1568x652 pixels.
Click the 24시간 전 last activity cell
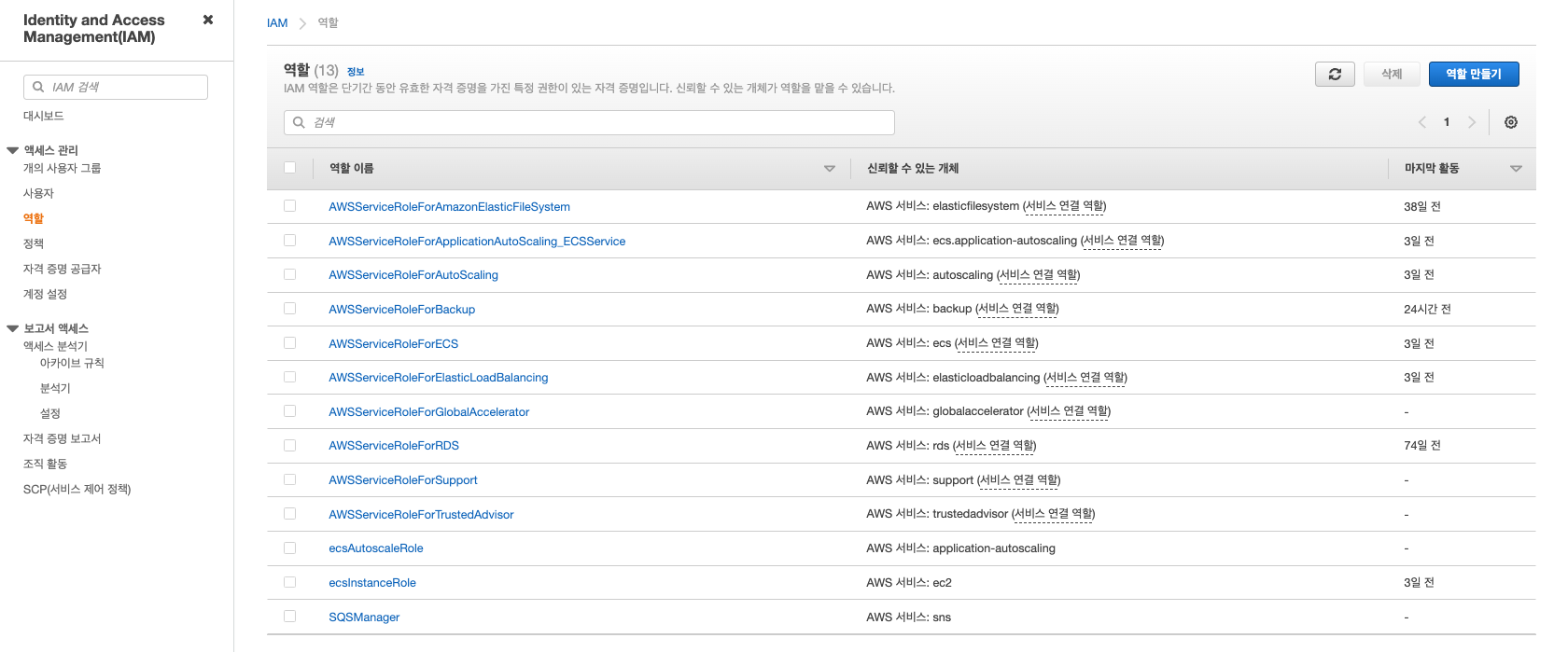tap(1427, 309)
